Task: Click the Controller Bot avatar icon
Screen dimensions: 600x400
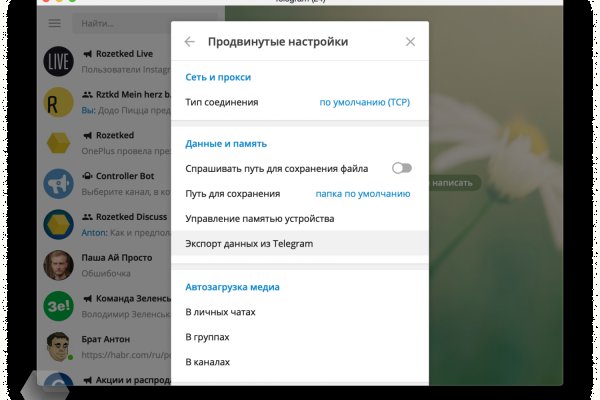Action: click(59, 184)
